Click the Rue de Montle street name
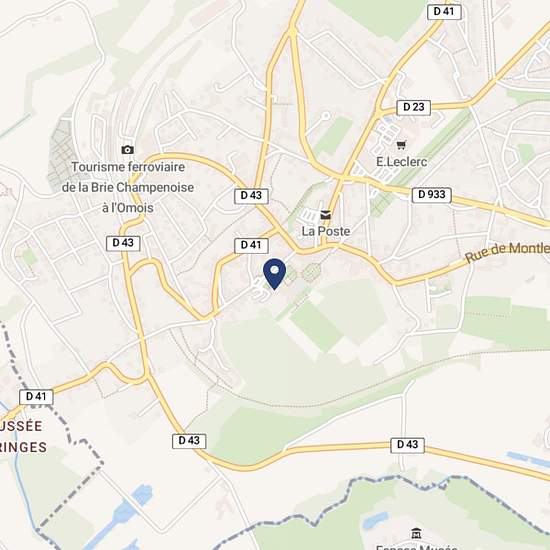 (507, 252)
